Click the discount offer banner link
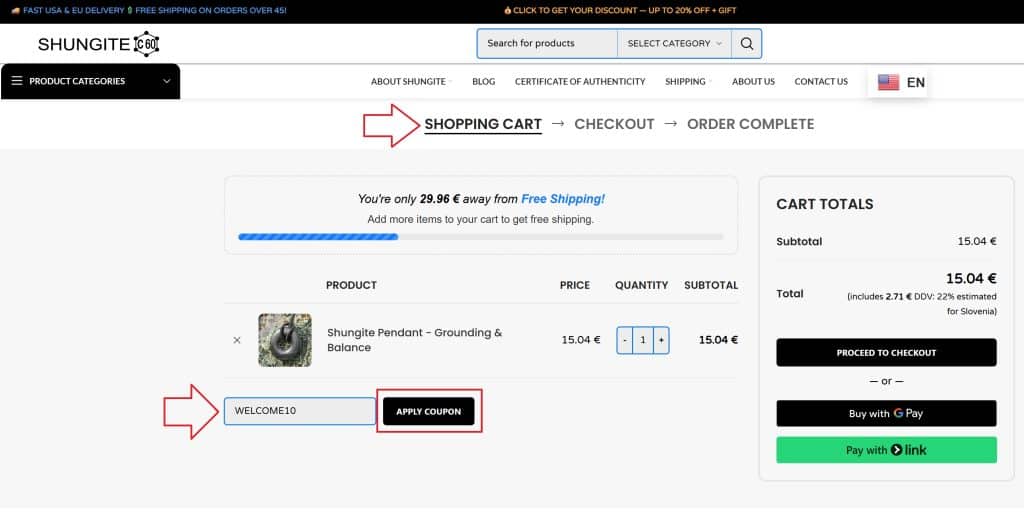 tap(620, 10)
